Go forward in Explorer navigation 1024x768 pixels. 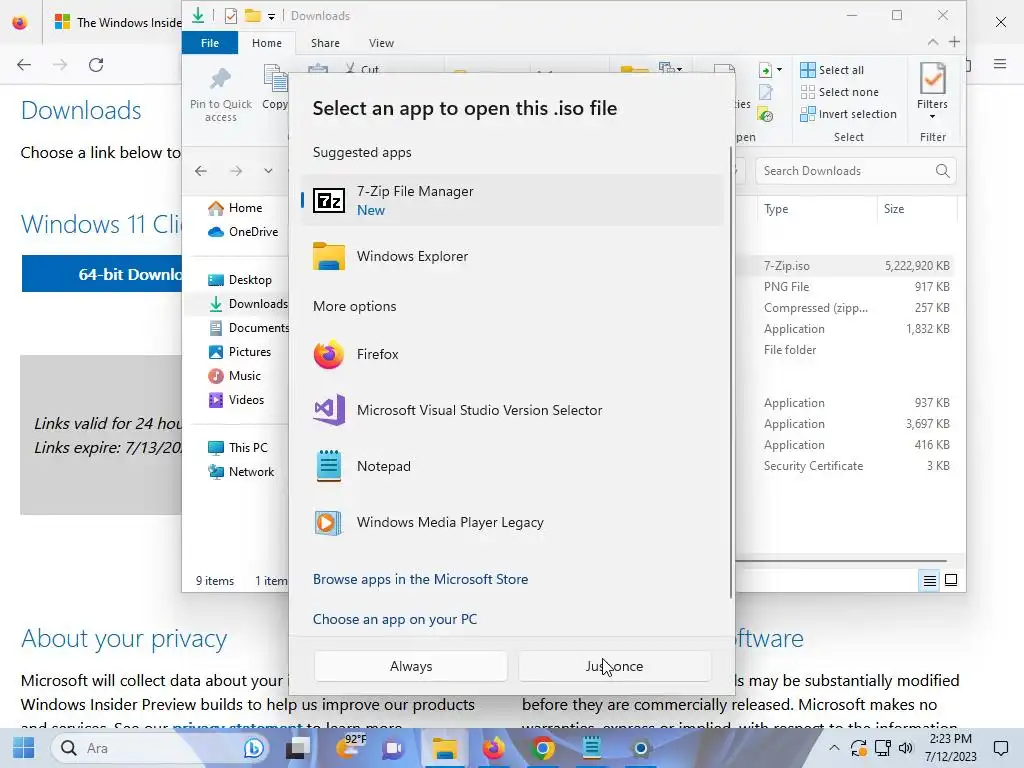click(236, 171)
